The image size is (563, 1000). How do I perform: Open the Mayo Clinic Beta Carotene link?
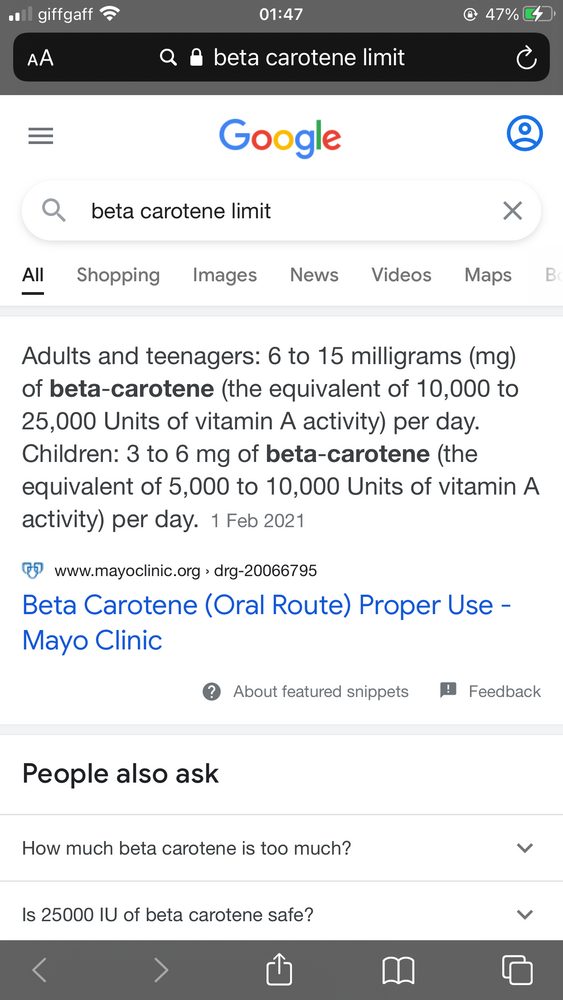click(x=267, y=622)
